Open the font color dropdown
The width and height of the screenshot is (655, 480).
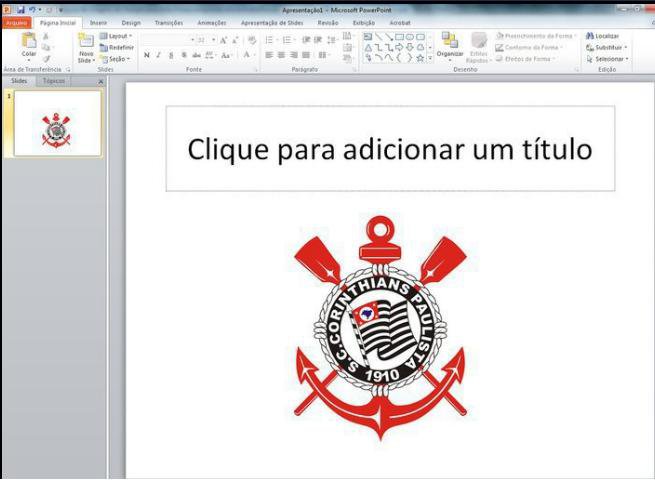point(254,55)
